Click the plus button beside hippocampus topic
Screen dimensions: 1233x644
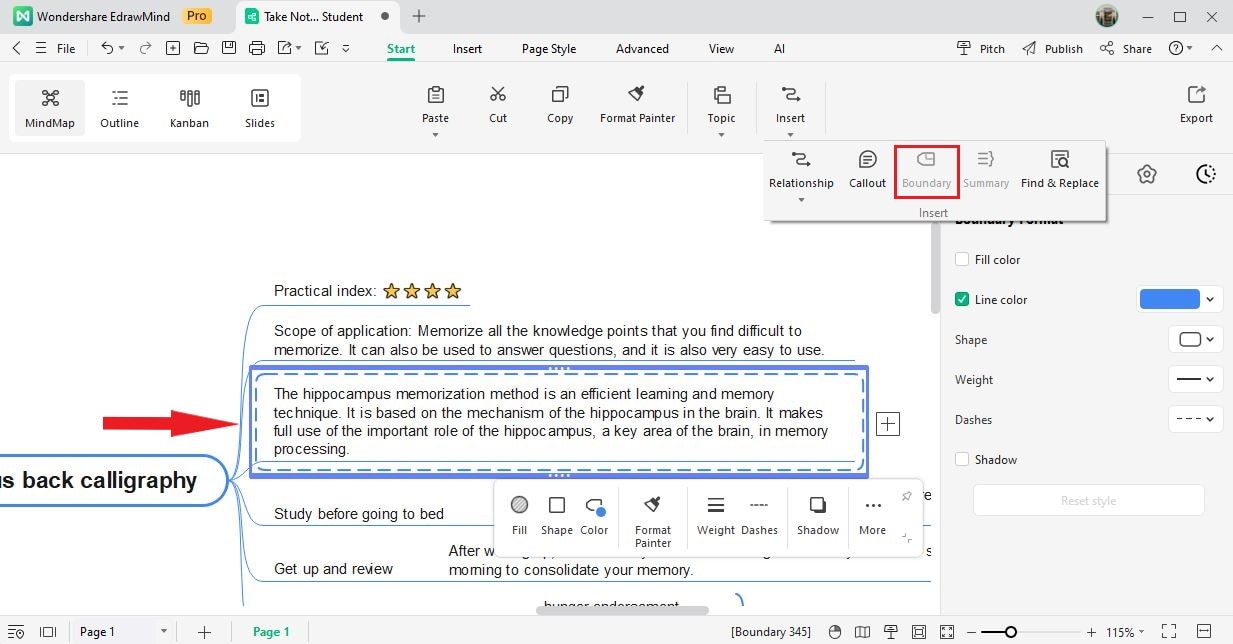click(x=887, y=424)
